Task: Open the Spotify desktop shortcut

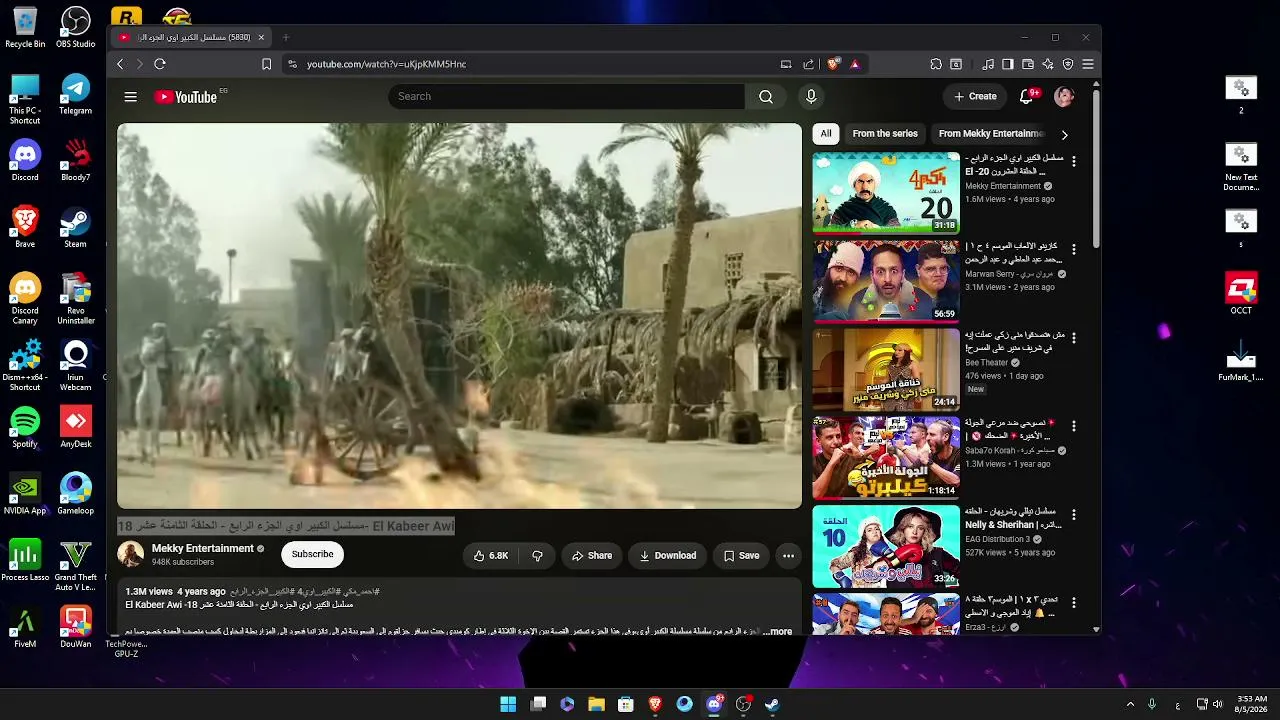Action: [x=25, y=427]
